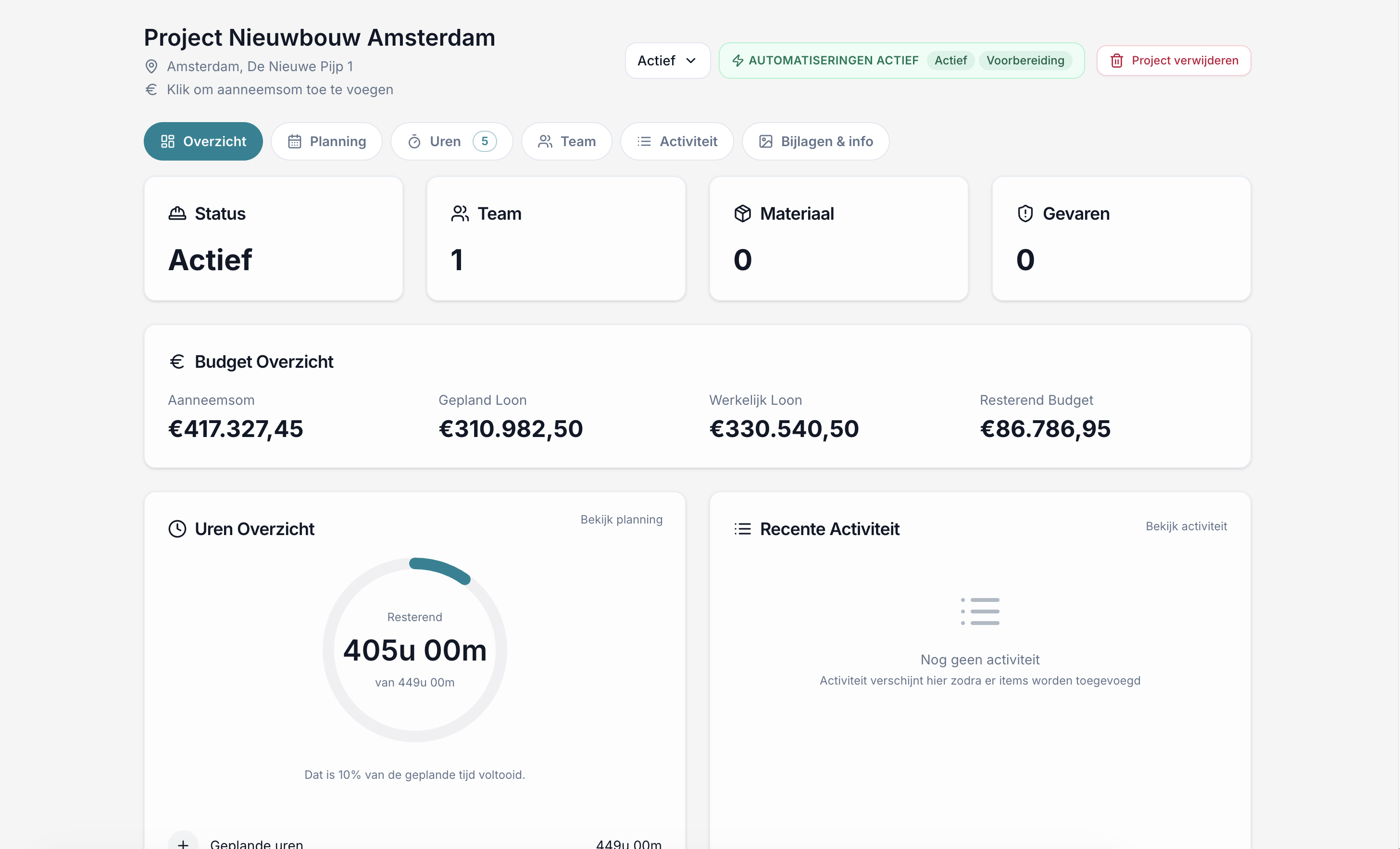Go to Bijlagen & info tab
Image resolution: width=1400 pixels, height=849 pixels.
(x=815, y=141)
